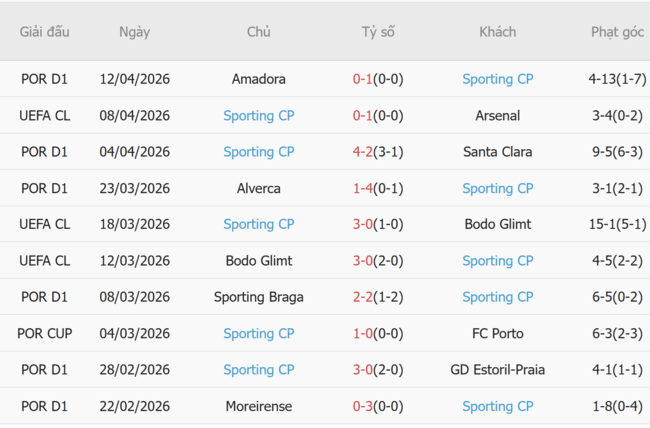Click the 1-4 score in Alverca row

tap(364, 188)
